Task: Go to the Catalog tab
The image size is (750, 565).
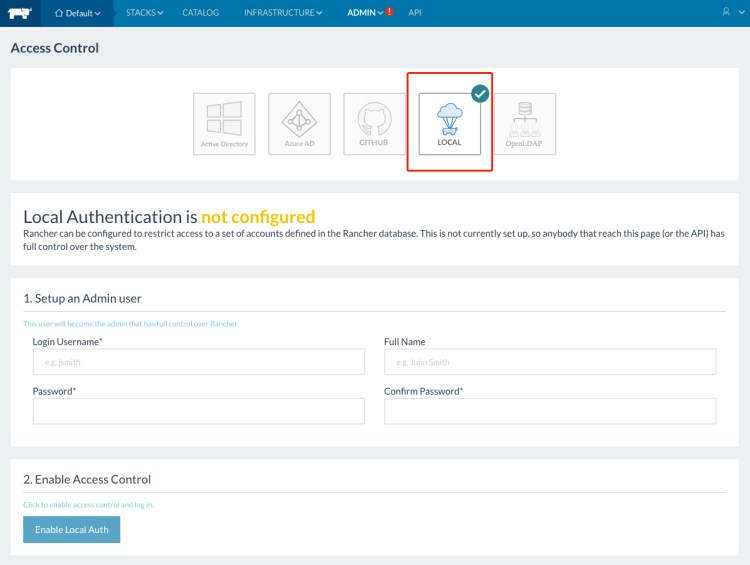Action: tap(200, 13)
